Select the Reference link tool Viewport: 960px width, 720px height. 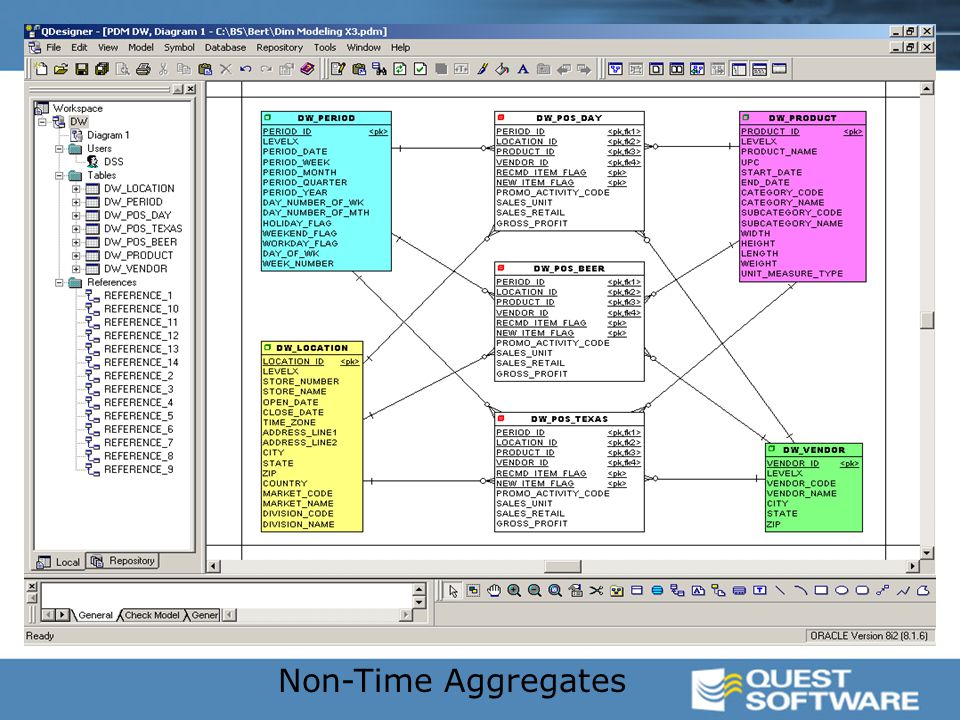click(x=678, y=591)
